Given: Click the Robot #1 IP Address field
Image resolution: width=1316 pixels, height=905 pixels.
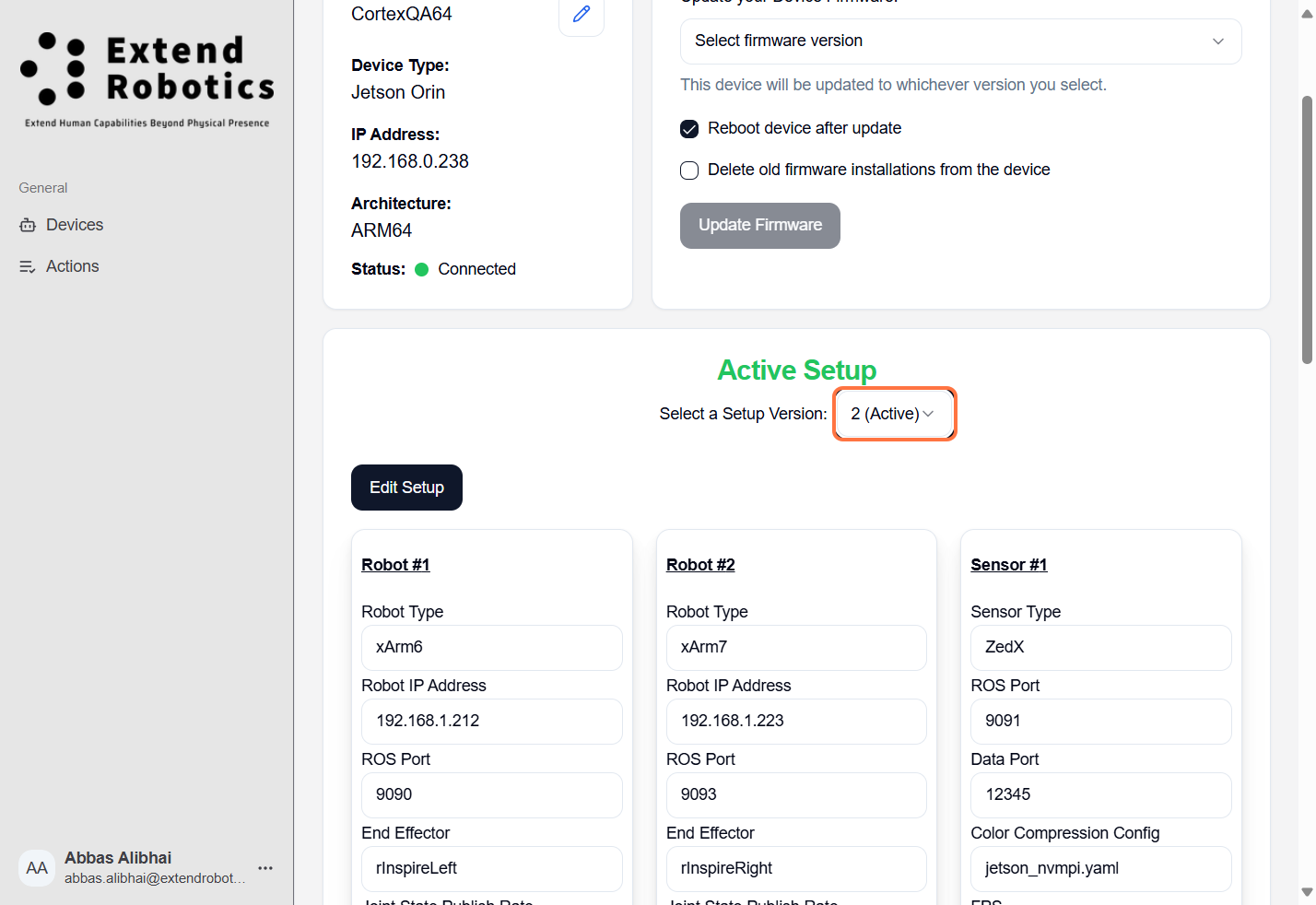Looking at the screenshot, I should click(492, 722).
